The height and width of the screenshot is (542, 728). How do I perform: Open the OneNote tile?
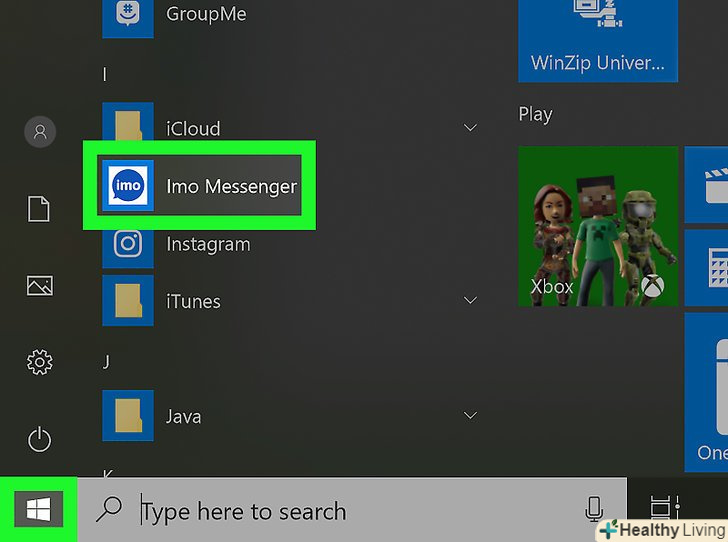point(706,392)
